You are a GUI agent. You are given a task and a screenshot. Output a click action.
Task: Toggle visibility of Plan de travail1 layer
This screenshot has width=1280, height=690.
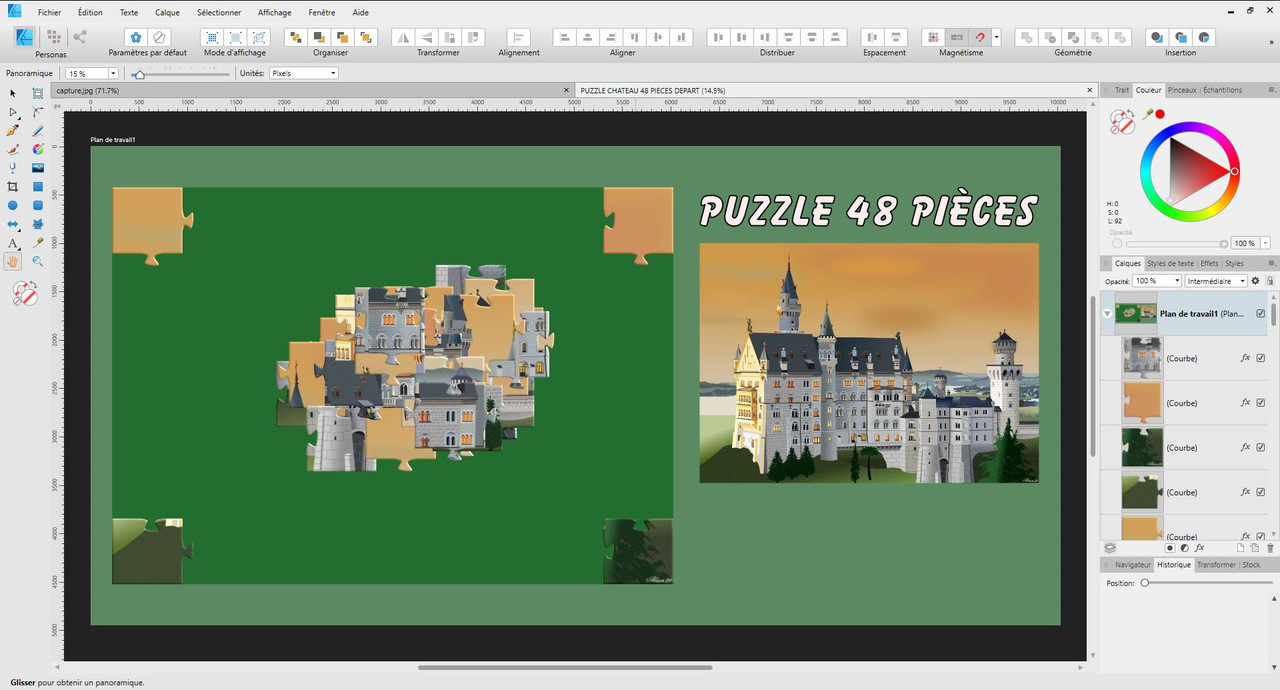point(1260,313)
